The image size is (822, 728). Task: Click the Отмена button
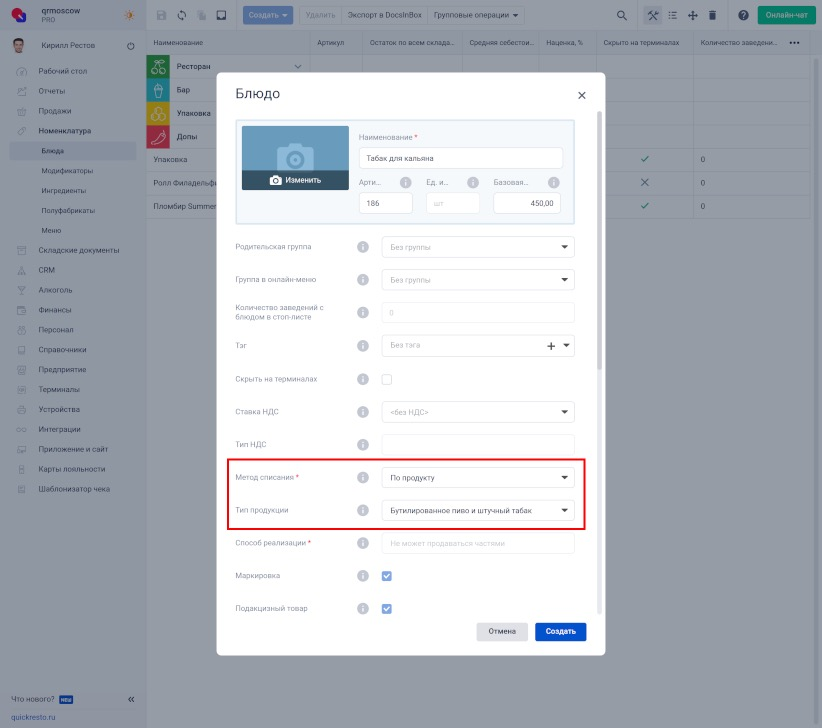click(x=502, y=632)
